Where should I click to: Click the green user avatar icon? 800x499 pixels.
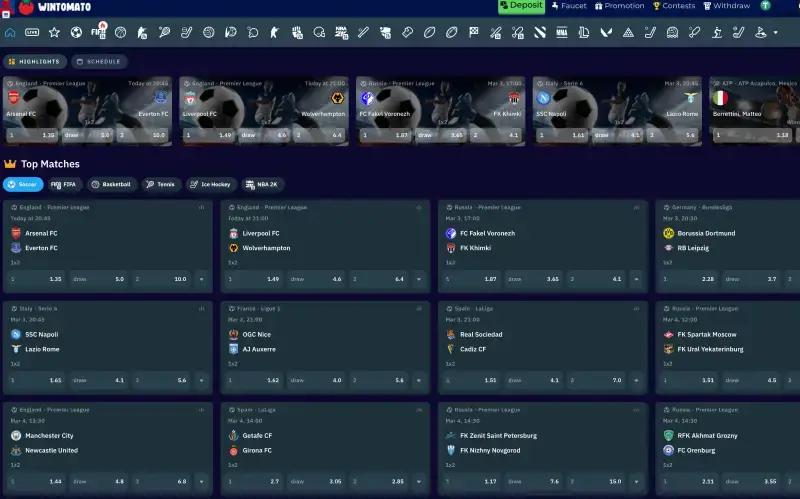pyautogui.click(x=766, y=6)
